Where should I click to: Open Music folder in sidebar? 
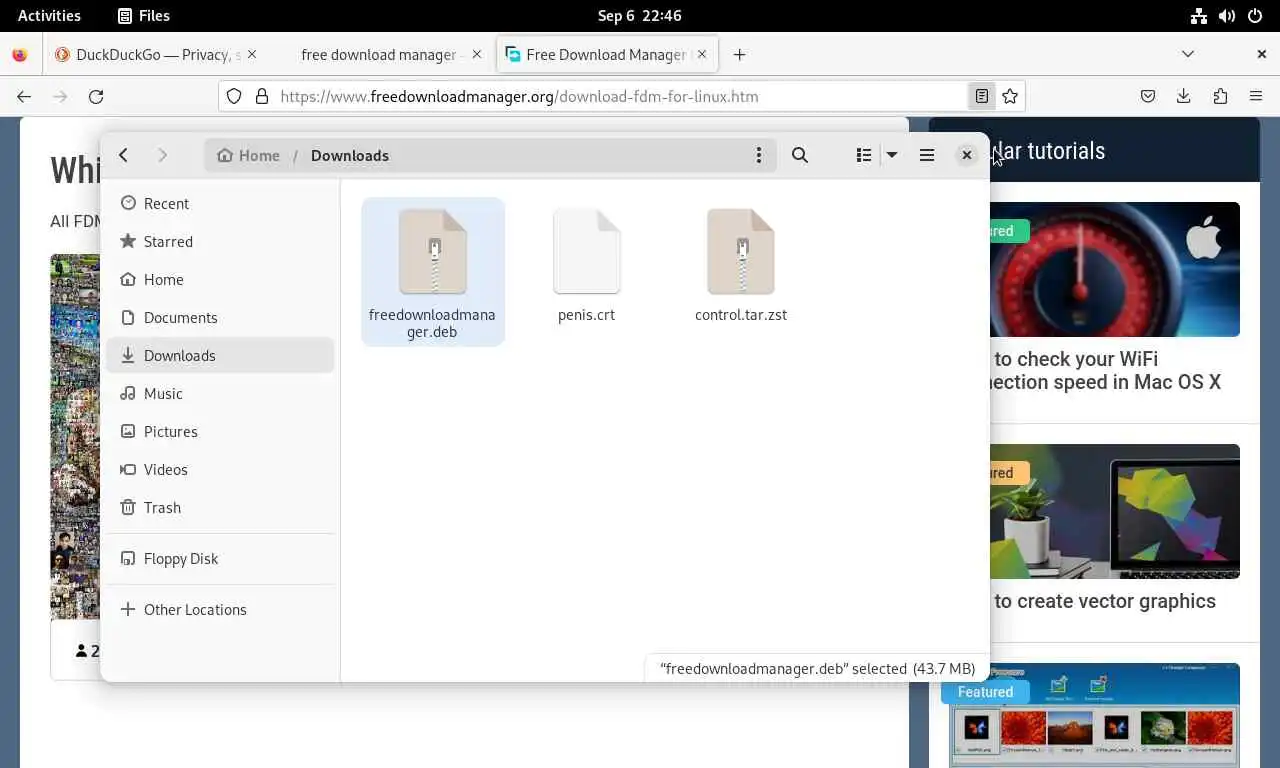coord(220,393)
